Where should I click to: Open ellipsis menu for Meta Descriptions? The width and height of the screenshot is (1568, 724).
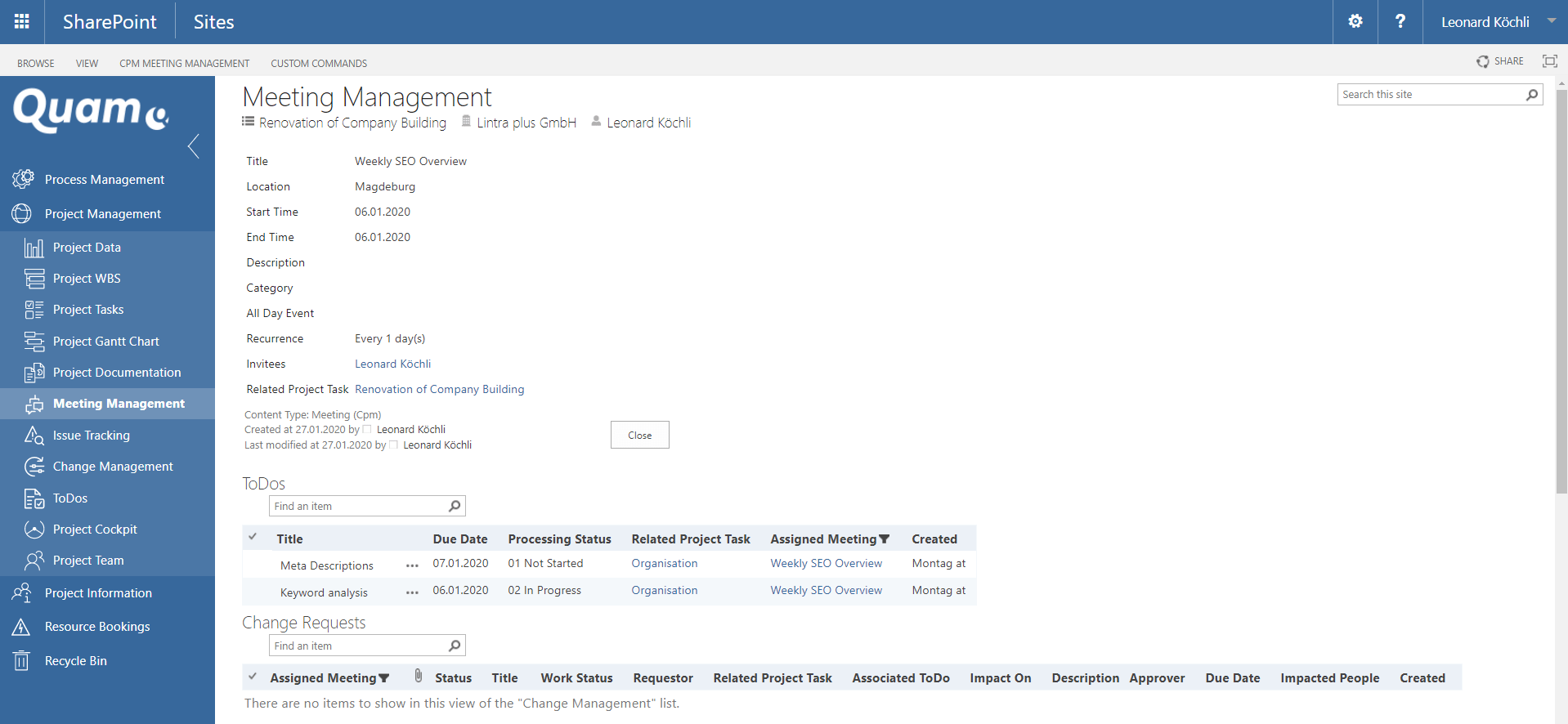[412, 565]
